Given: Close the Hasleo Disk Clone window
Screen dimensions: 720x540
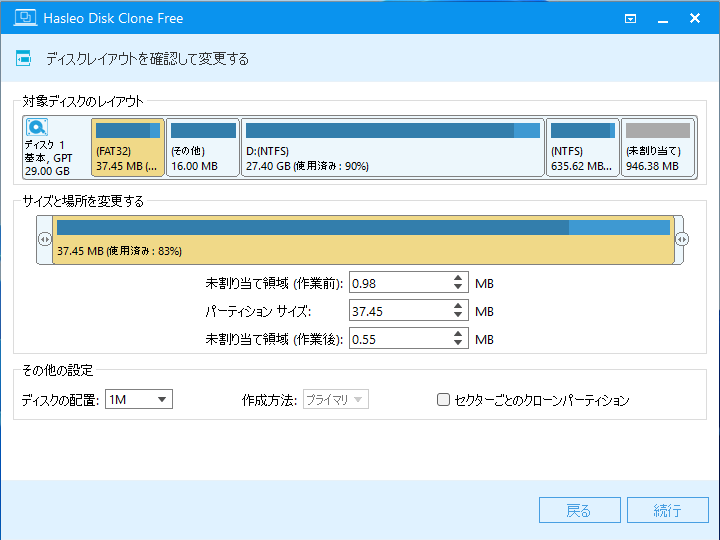Looking at the screenshot, I should (x=695, y=18).
